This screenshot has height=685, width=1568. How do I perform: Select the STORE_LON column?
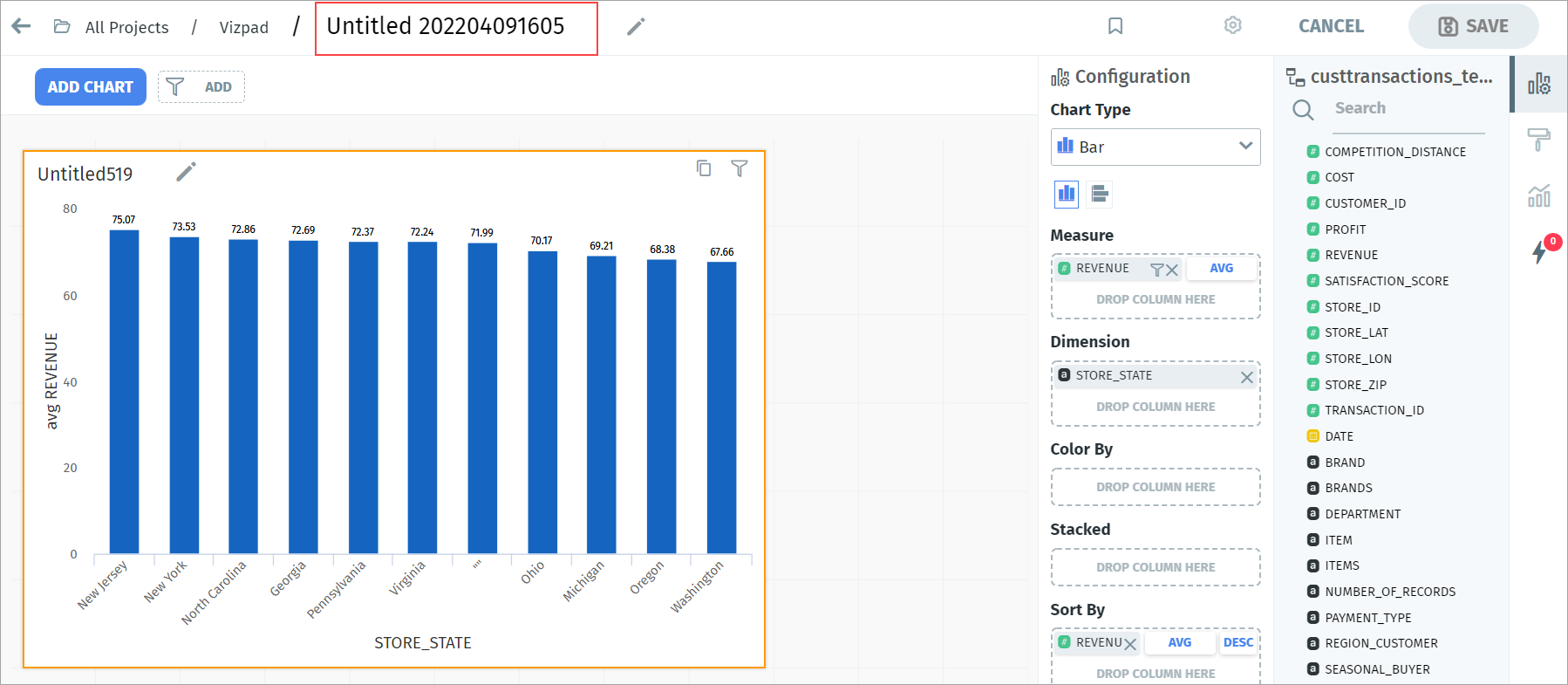click(x=1358, y=359)
